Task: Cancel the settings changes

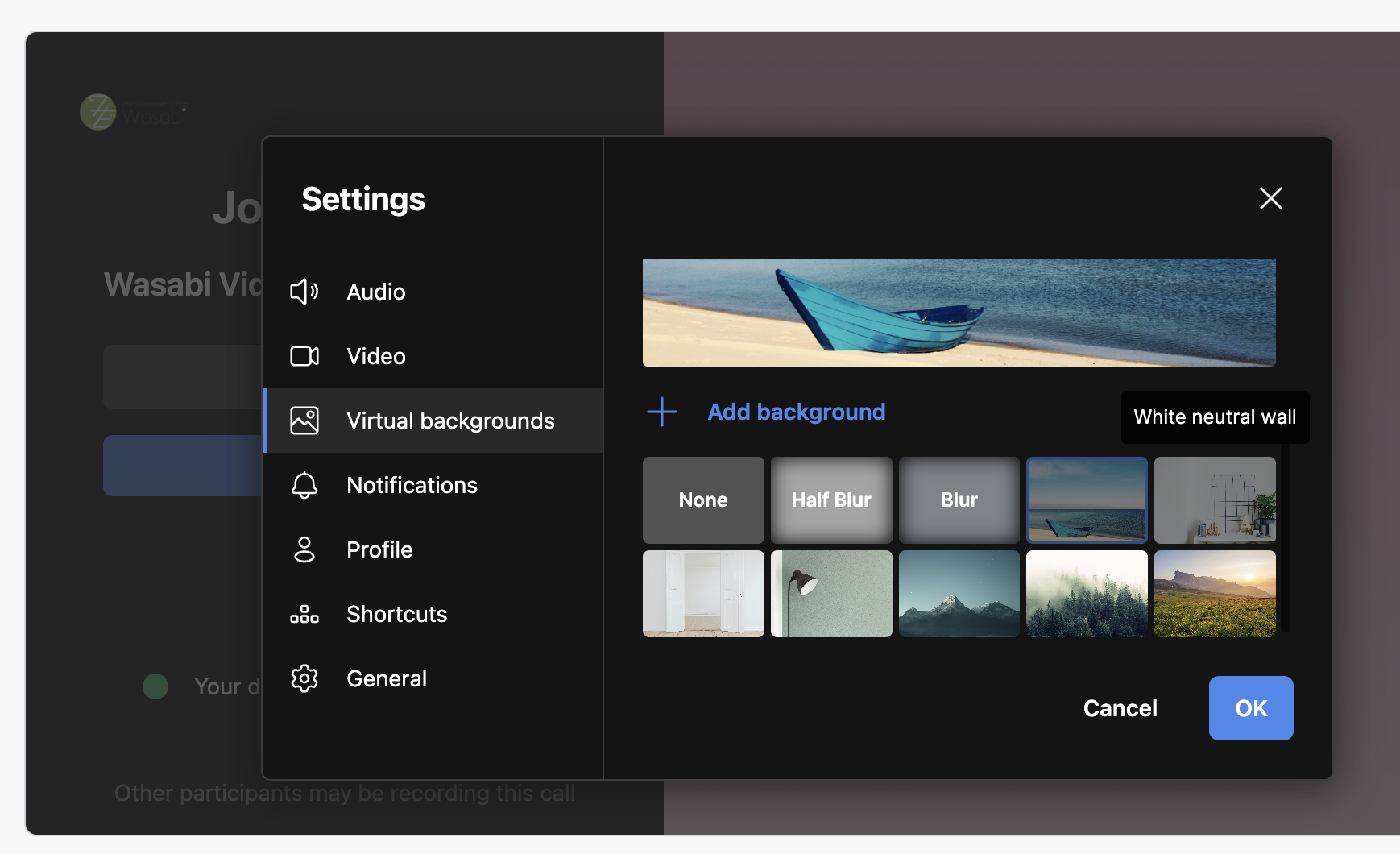Action: (1120, 708)
